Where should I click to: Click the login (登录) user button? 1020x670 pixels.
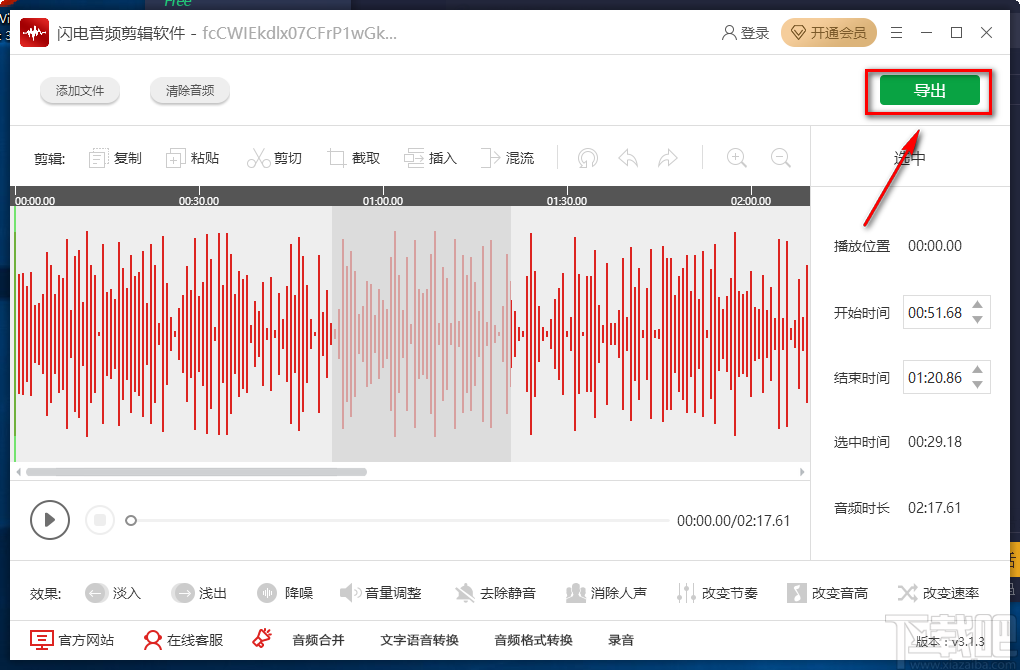click(x=745, y=33)
